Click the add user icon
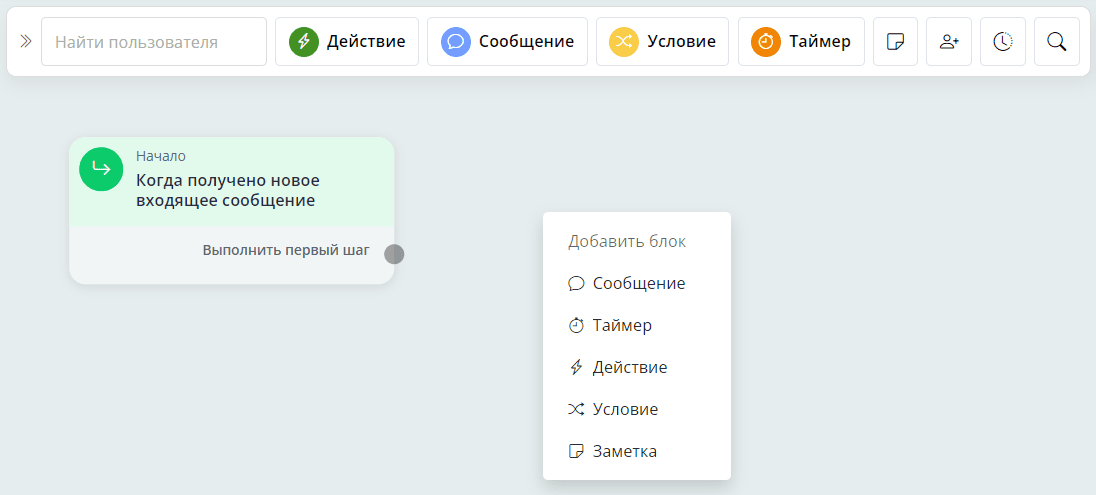Viewport: 1096px width, 495px height. point(949,42)
